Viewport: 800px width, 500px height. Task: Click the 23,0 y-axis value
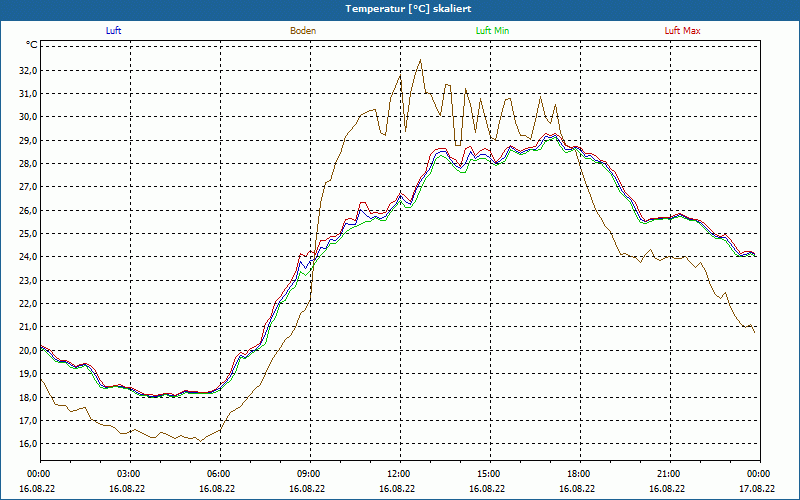coord(28,280)
